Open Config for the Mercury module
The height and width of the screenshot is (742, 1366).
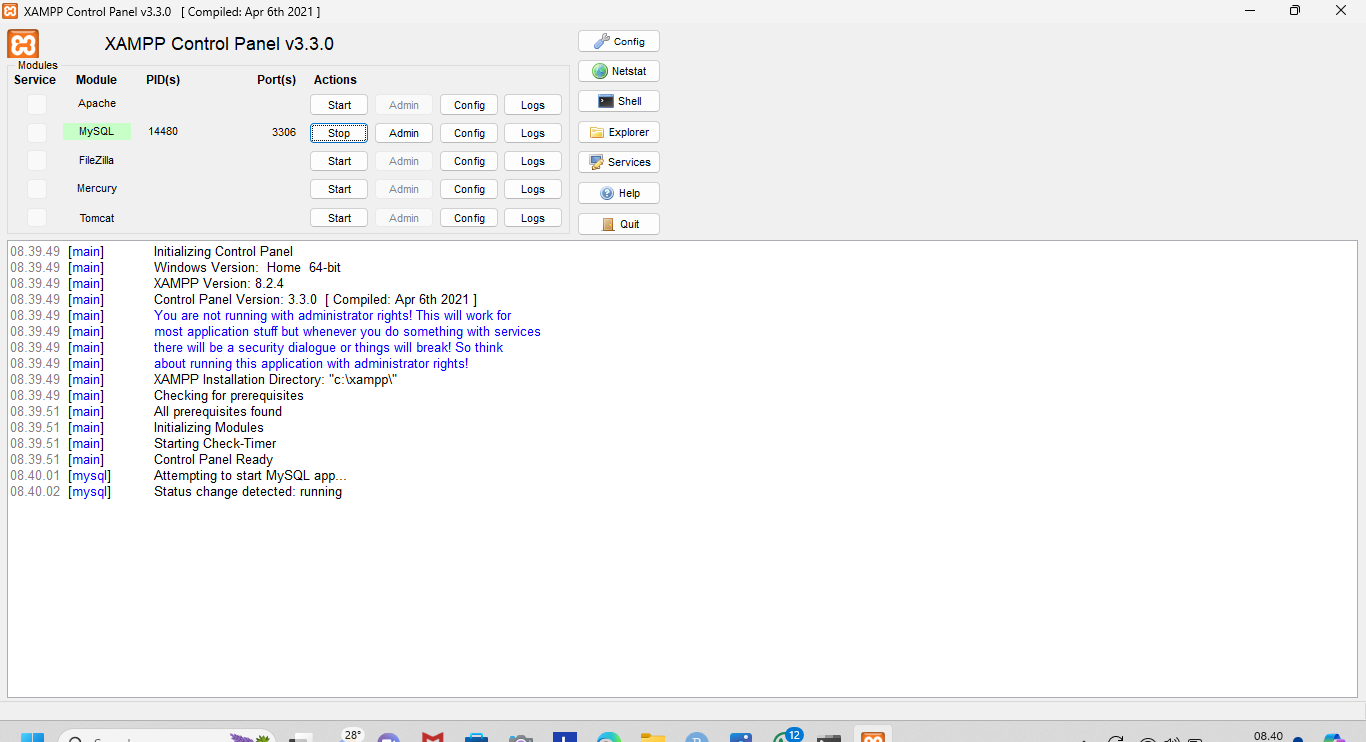point(469,189)
